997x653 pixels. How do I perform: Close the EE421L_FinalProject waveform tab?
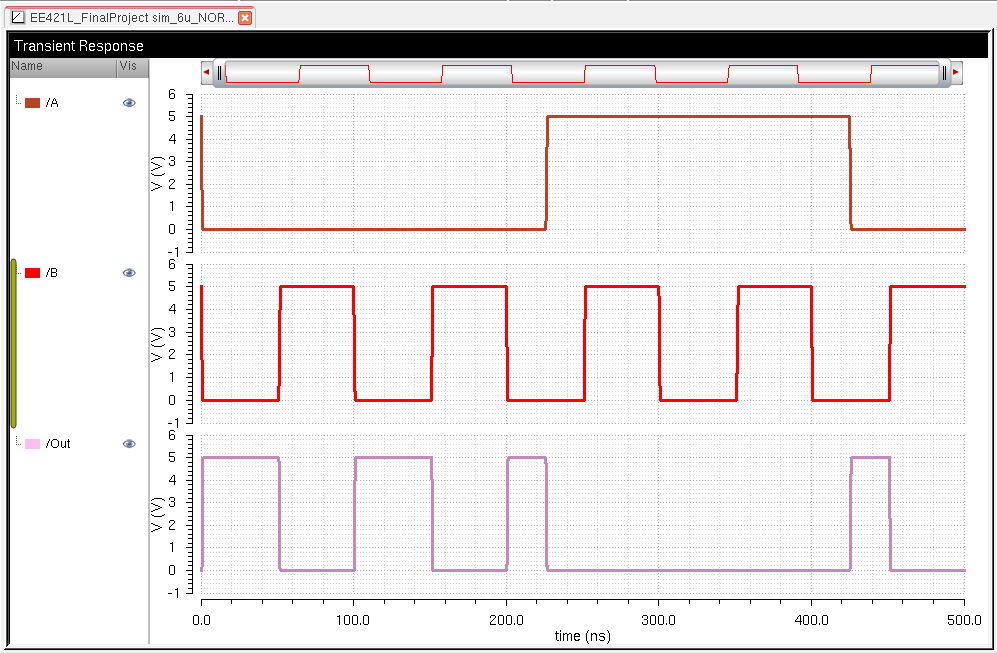[245, 18]
